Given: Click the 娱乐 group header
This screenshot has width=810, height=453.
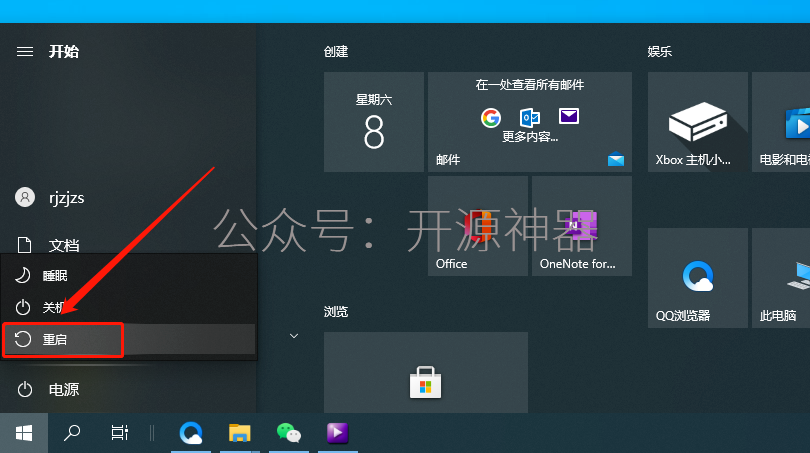Looking at the screenshot, I should point(660,52).
